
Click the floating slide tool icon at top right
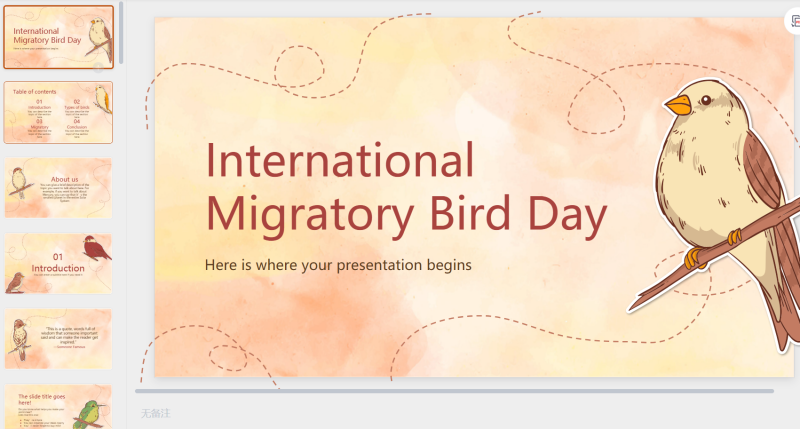(x=793, y=21)
